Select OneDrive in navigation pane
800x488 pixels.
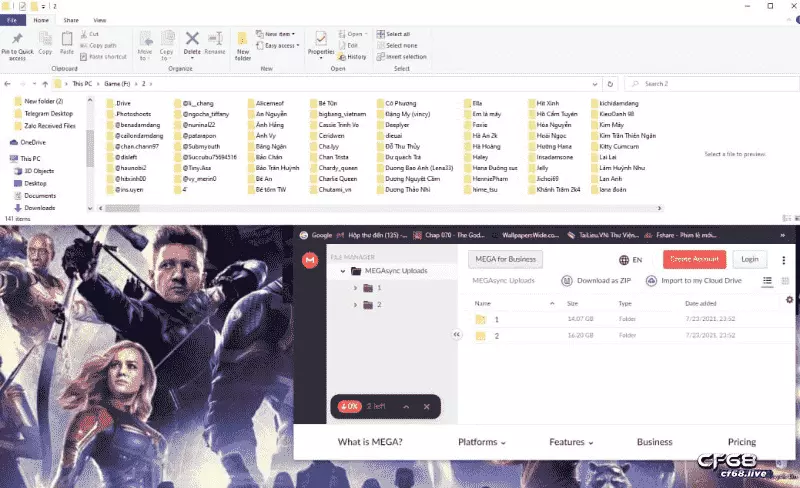point(33,142)
